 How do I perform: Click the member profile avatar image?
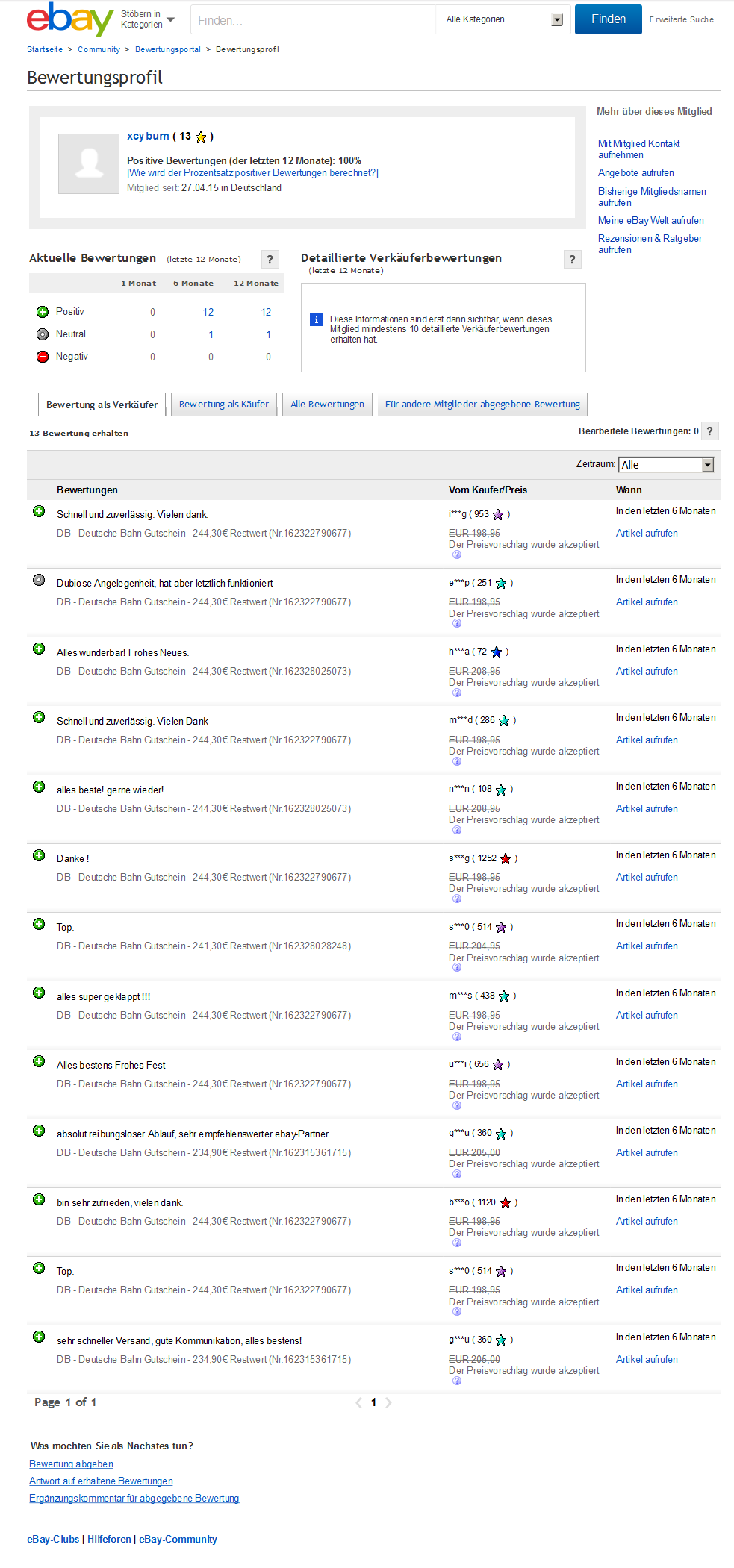pyautogui.click(x=89, y=163)
